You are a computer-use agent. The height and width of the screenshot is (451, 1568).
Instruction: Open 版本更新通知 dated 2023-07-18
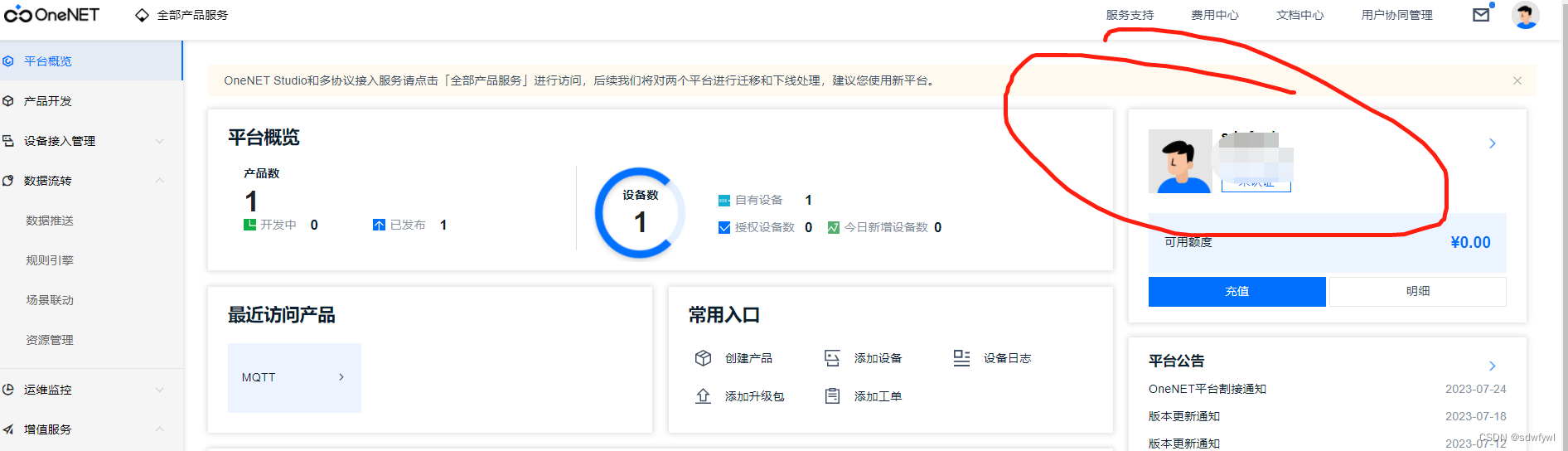pyautogui.click(x=1184, y=416)
